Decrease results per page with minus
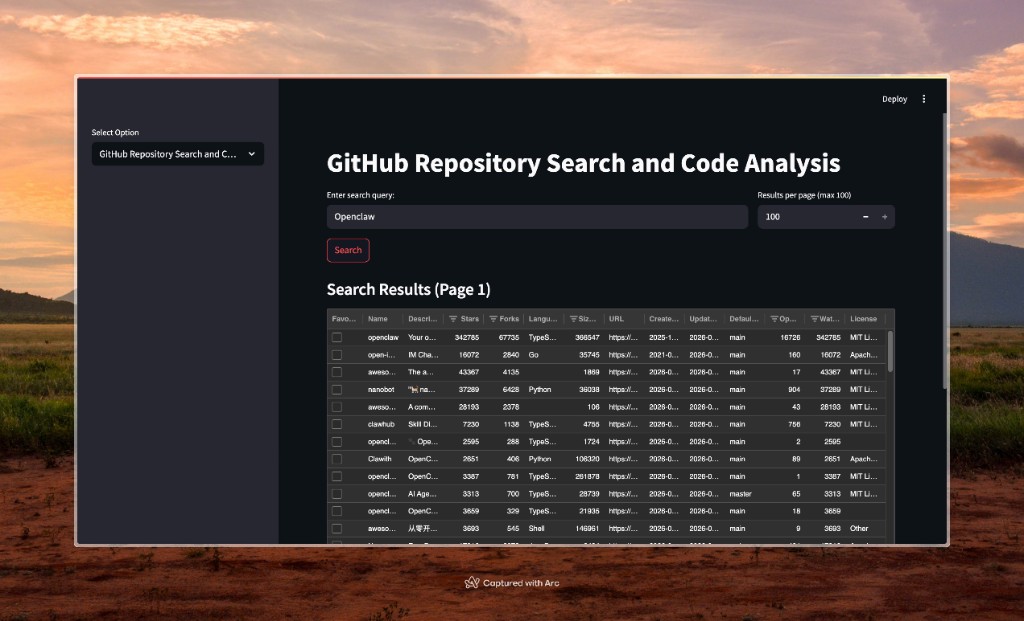The height and width of the screenshot is (621, 1024). (865, 217)
